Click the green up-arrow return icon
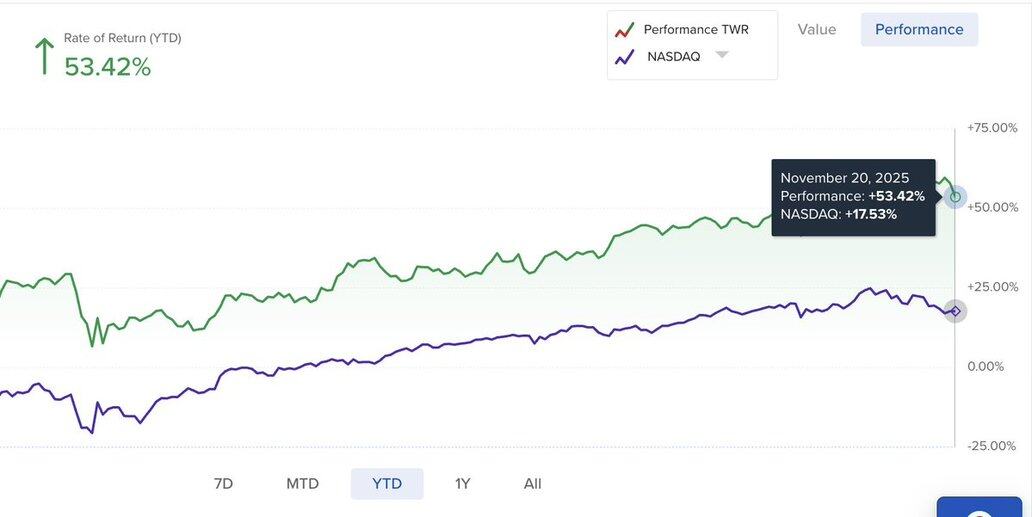 click(44, 56)
